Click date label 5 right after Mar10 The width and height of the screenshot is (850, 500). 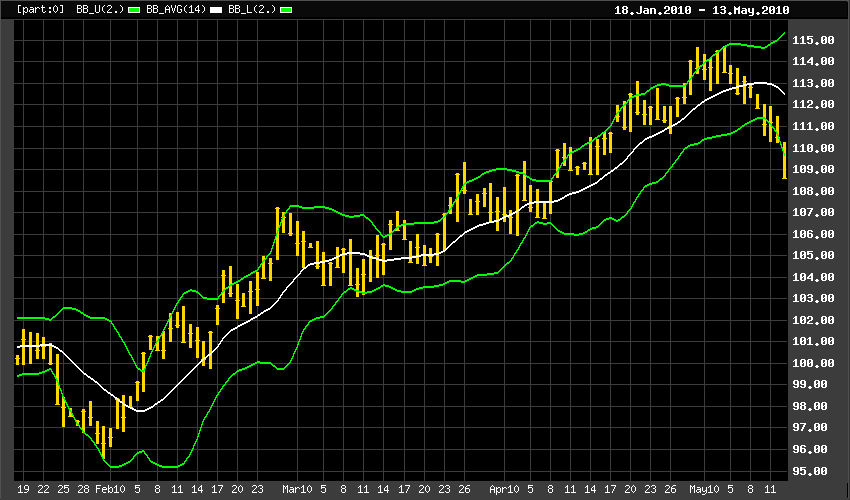point(323,490)
